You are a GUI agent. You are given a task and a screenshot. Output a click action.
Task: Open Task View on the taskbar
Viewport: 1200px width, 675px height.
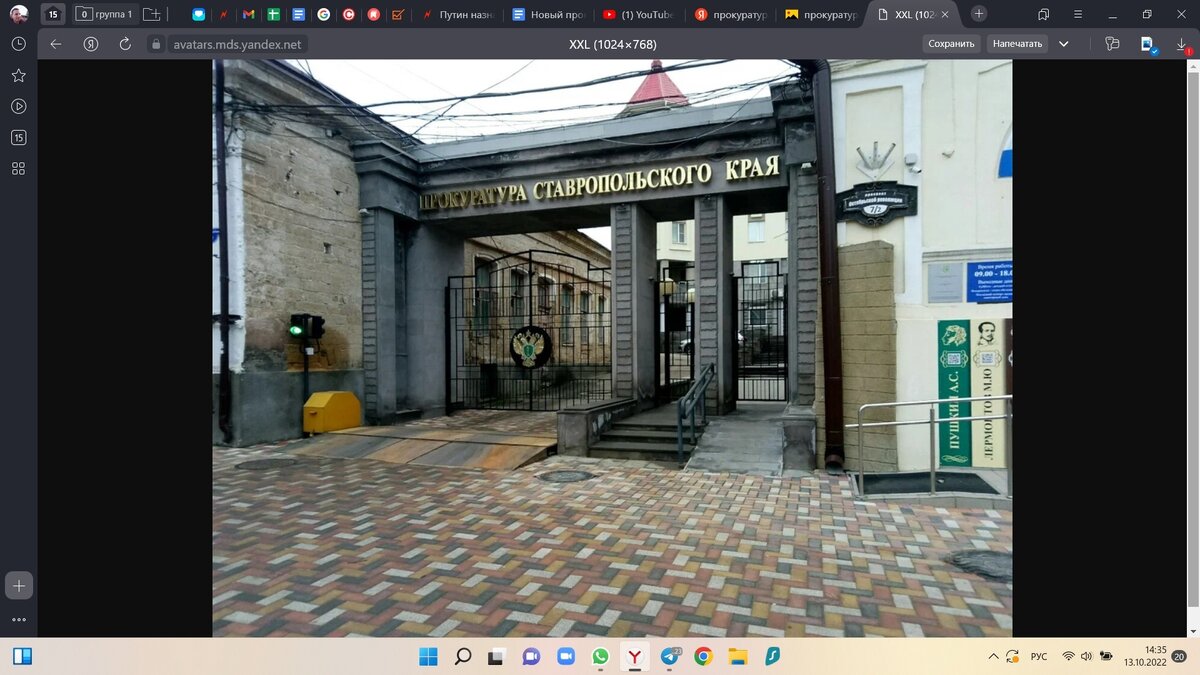coord(496,656)
